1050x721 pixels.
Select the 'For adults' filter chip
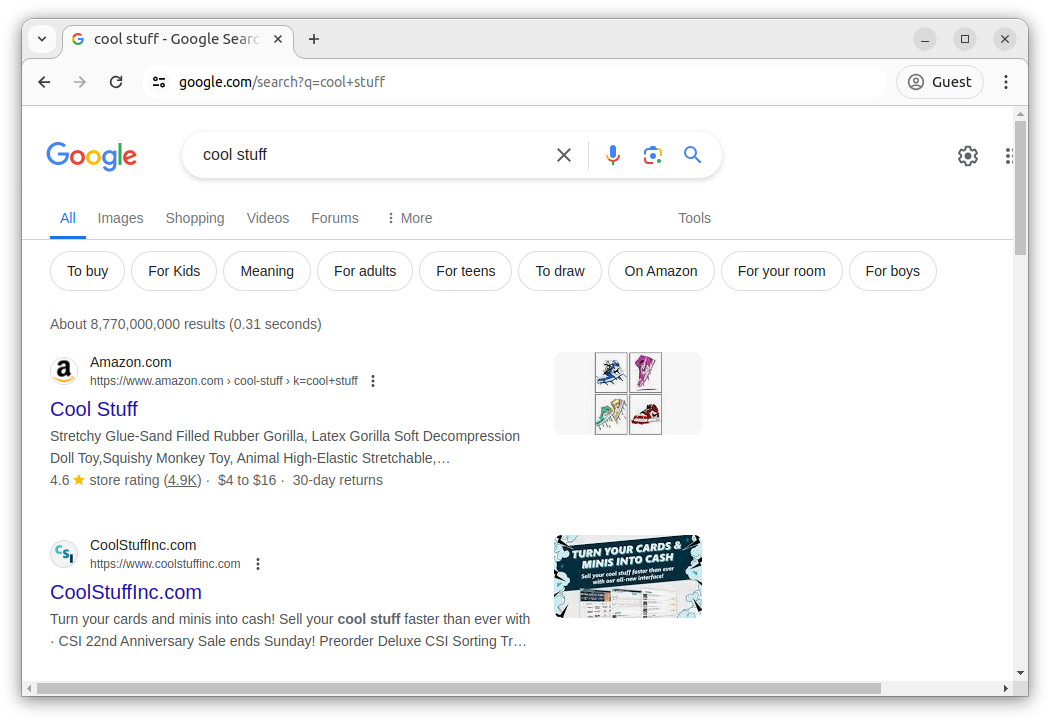click(365, 271)
